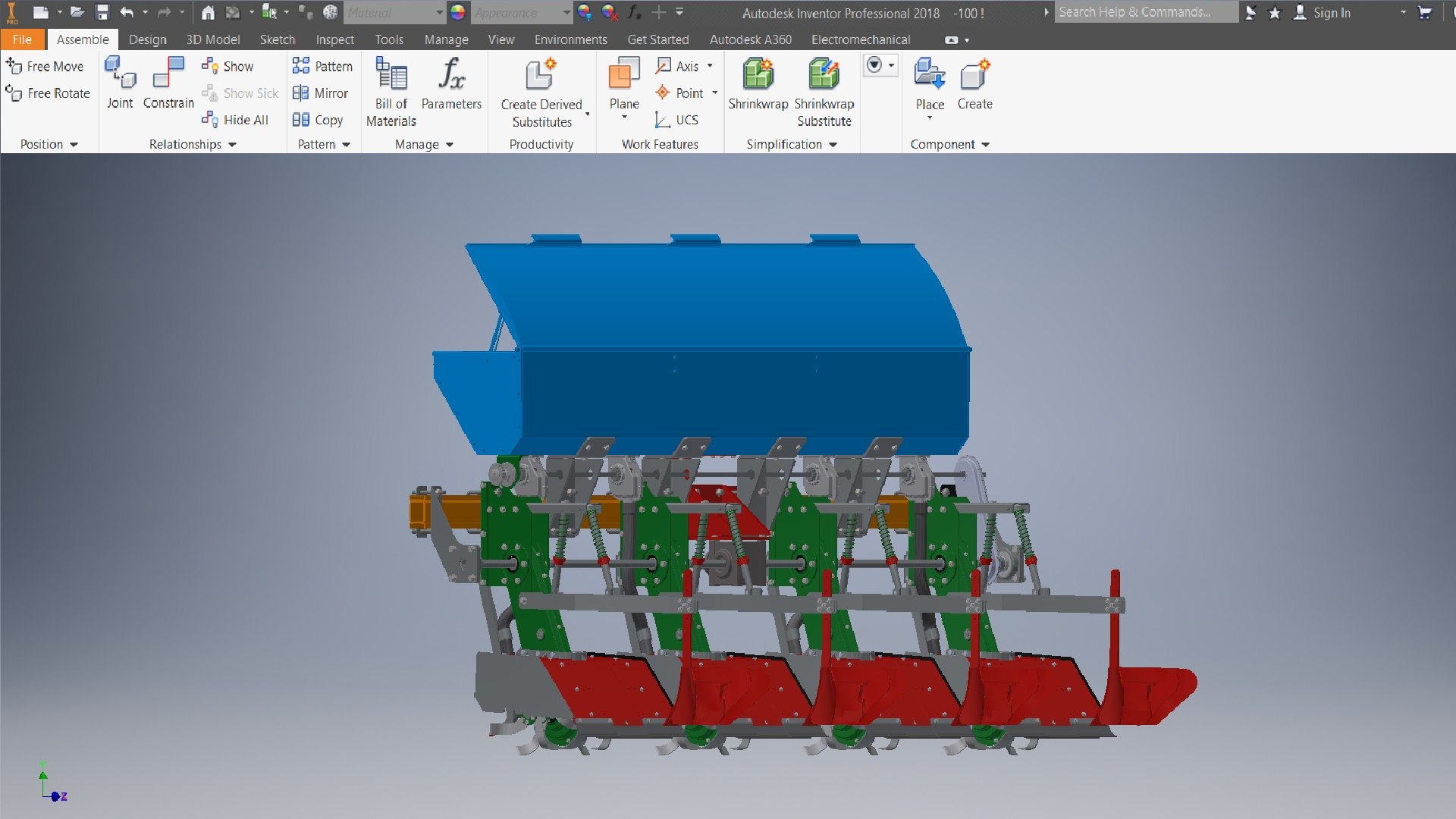
Task: Toggle Favorites star in title bar
Action: coord(1275,13)
